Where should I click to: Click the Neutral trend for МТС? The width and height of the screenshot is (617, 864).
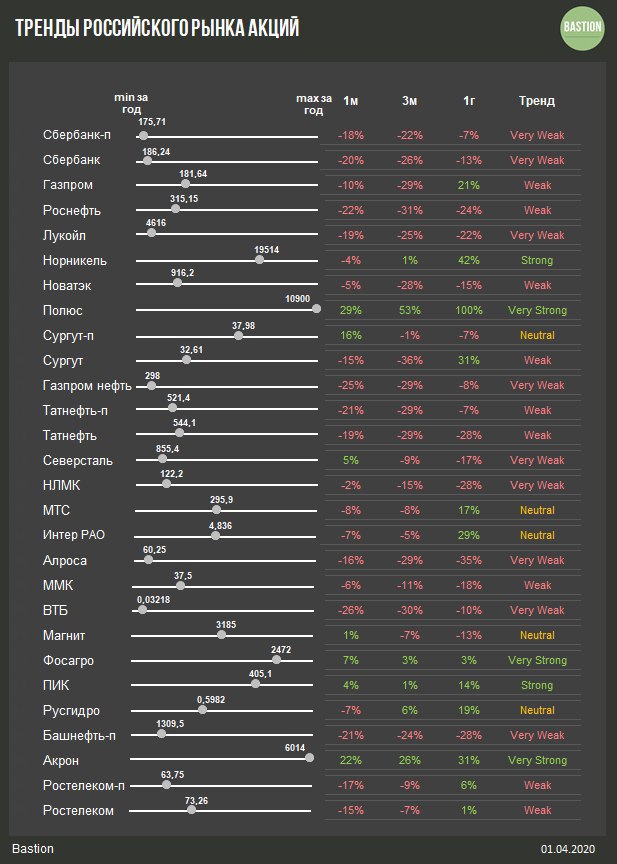point(537,510)
